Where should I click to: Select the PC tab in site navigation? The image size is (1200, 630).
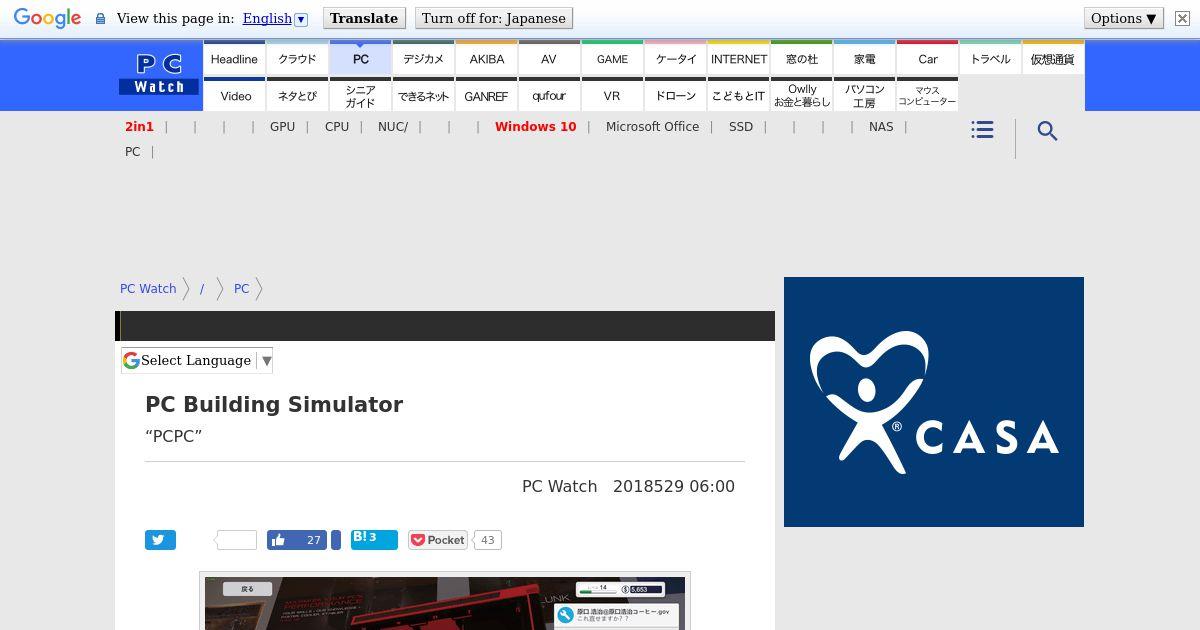361,59
